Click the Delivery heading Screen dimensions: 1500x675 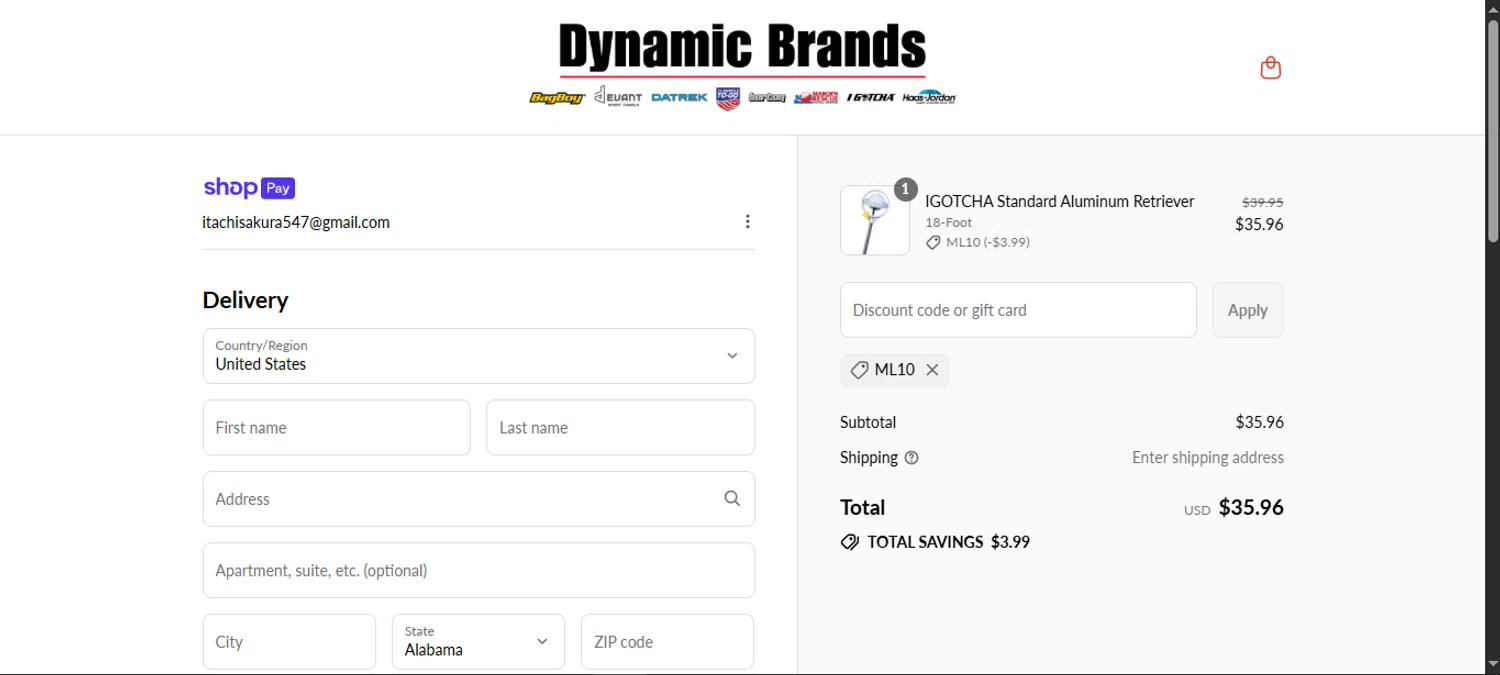click(245, 300)
